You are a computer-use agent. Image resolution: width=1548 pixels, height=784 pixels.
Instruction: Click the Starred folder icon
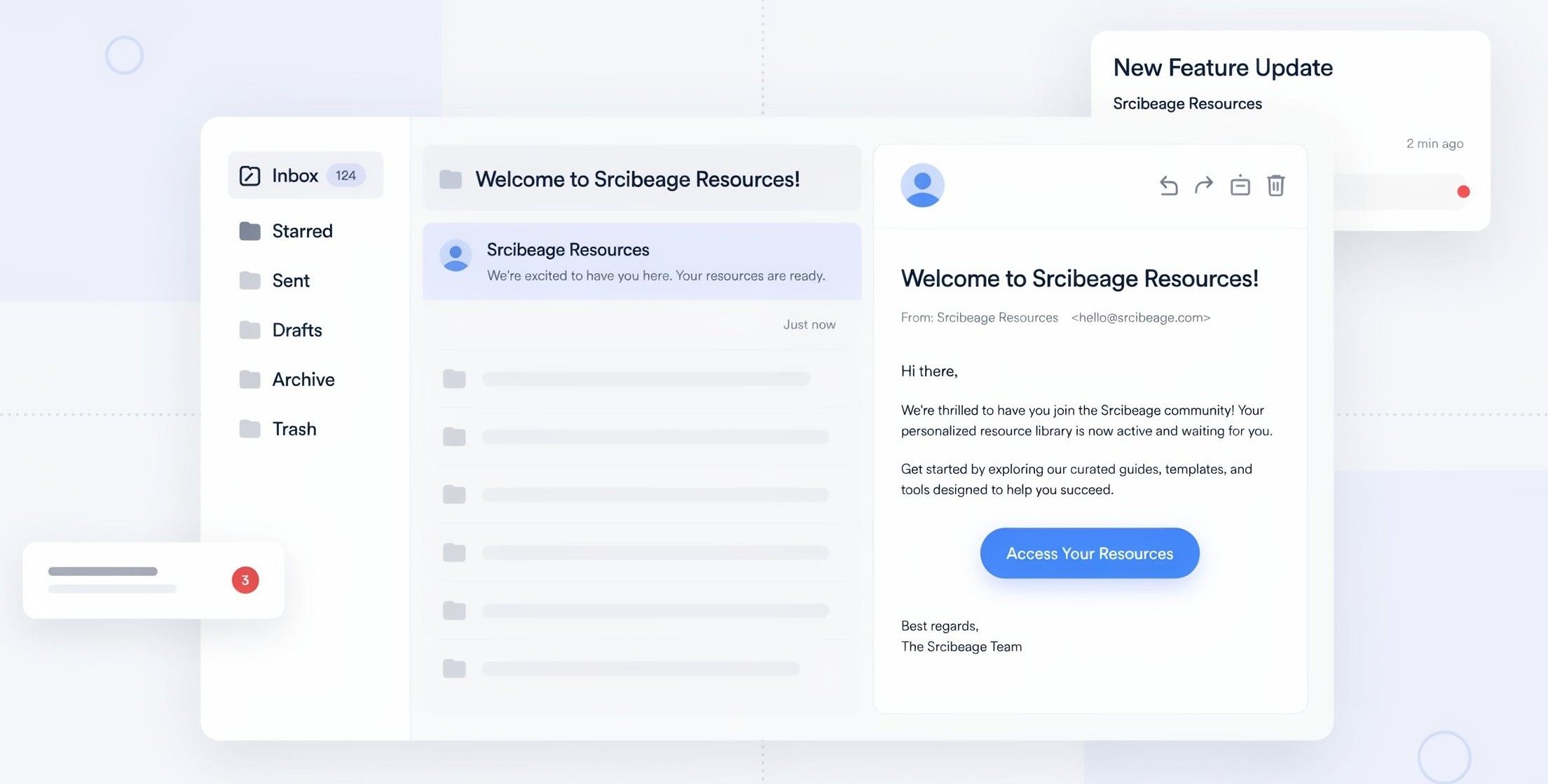click(x=249, y=231)
